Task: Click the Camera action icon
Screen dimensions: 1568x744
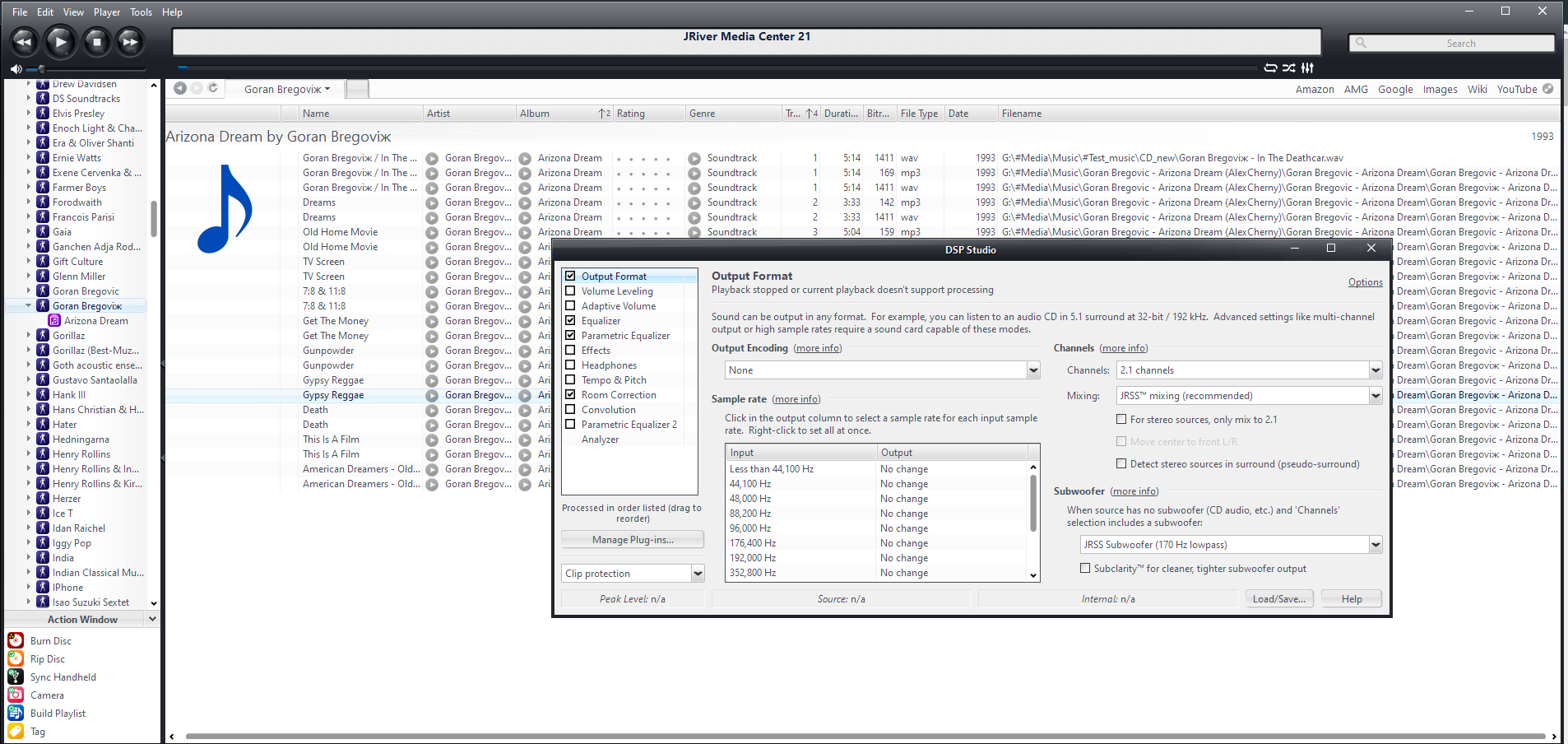Action: [x=16, y=695]
